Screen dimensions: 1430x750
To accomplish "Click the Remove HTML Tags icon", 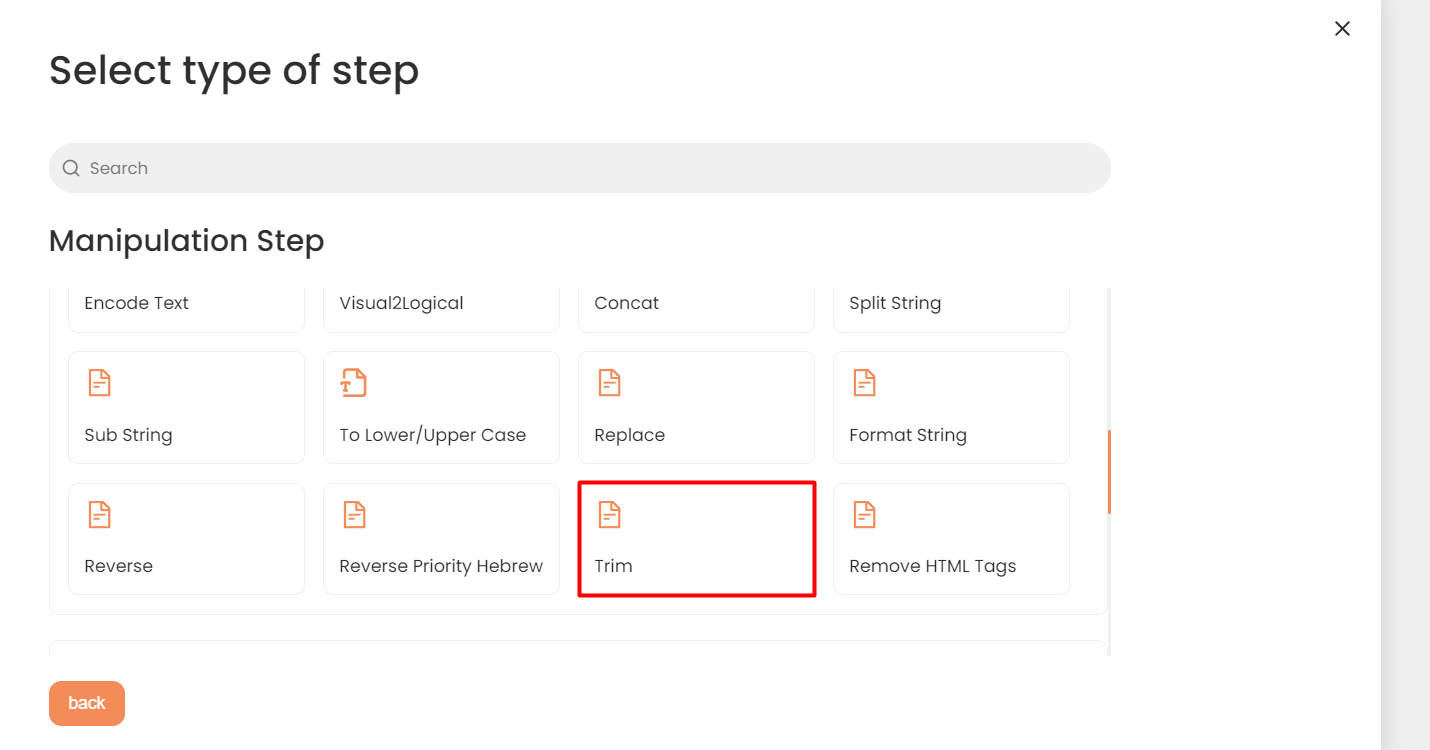I will tap(865, 515).
